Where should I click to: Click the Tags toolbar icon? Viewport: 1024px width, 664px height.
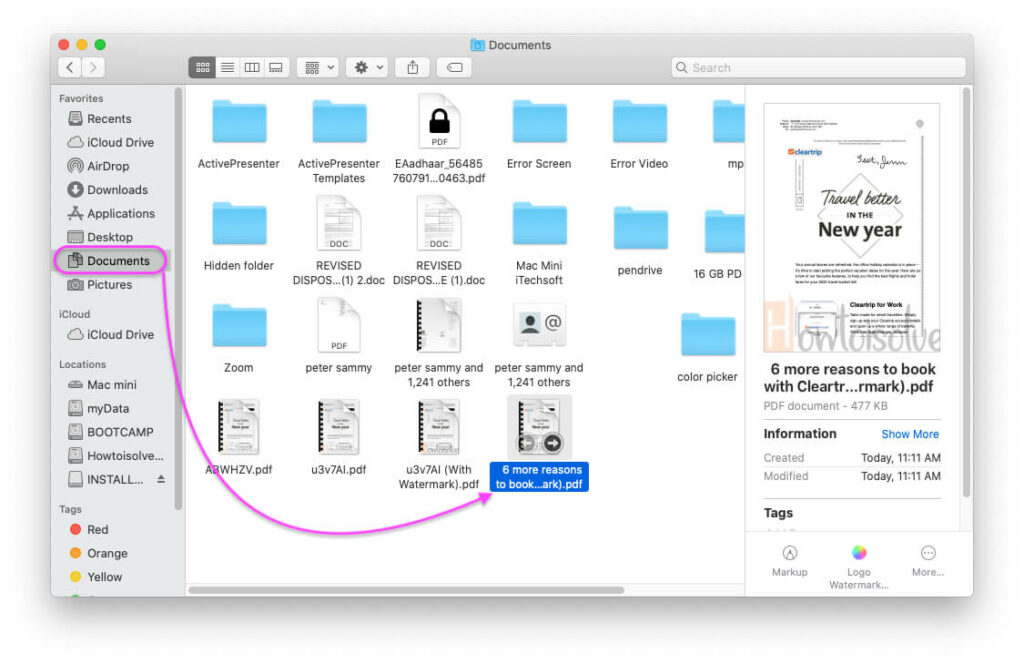click(x=453, y=67)
